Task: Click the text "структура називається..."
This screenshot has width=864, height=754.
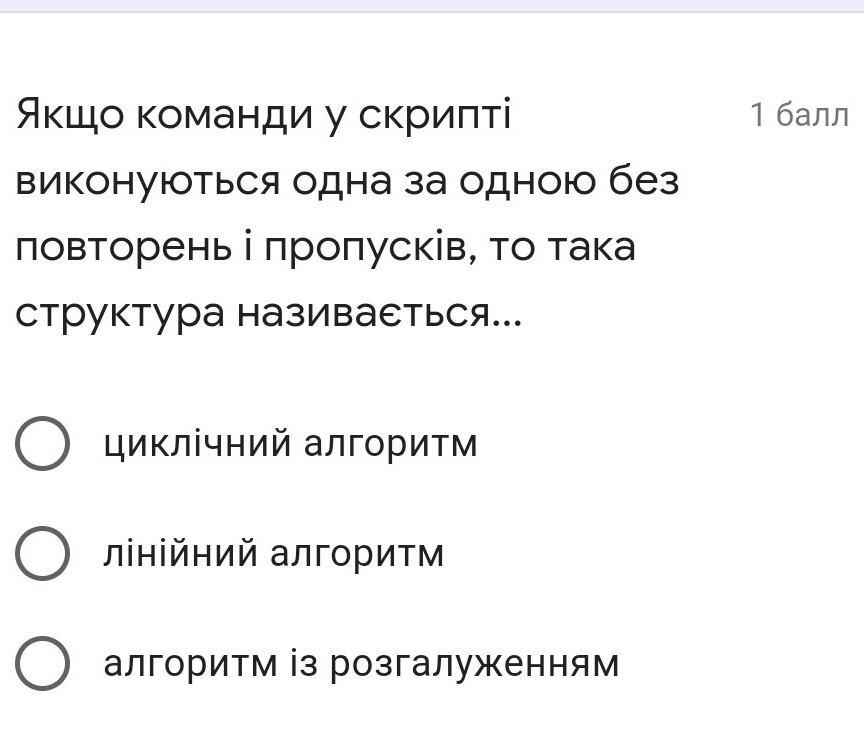Action: [268, 314]
